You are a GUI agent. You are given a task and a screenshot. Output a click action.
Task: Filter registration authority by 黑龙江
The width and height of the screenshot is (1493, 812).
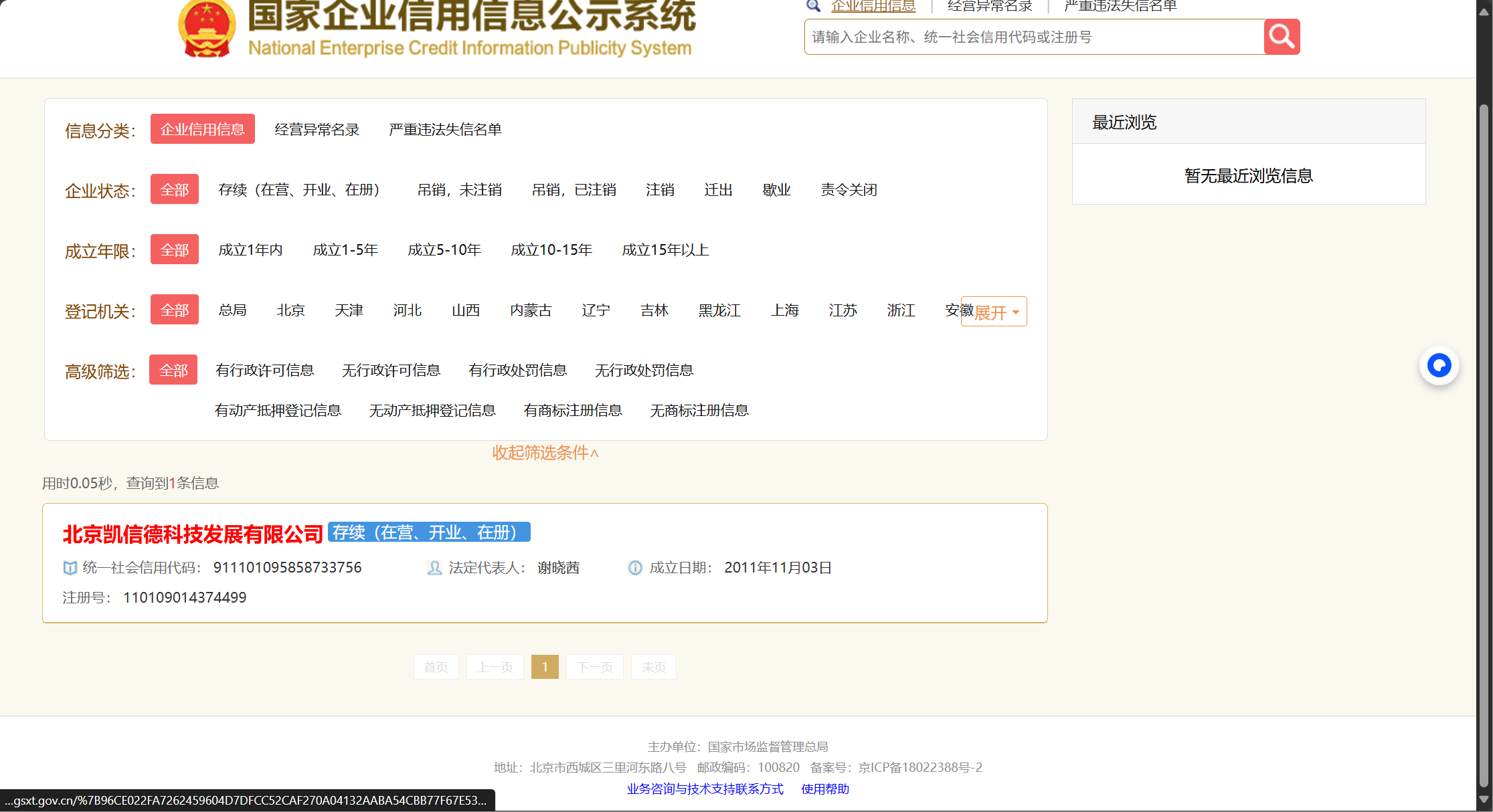[719, 310]
